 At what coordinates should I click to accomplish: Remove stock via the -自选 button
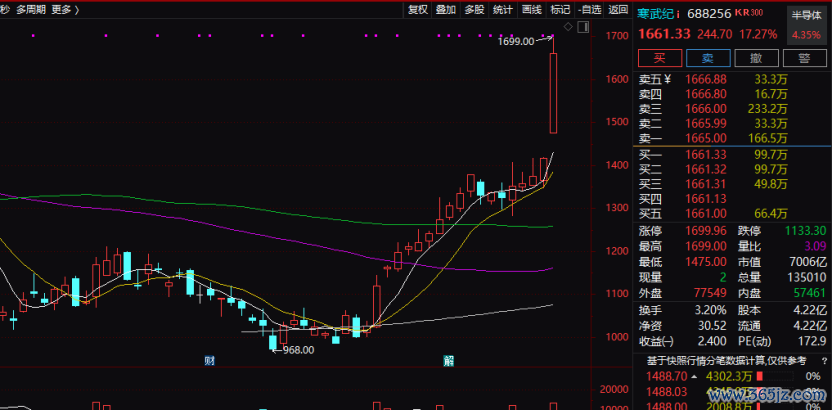tap(590, 10)
